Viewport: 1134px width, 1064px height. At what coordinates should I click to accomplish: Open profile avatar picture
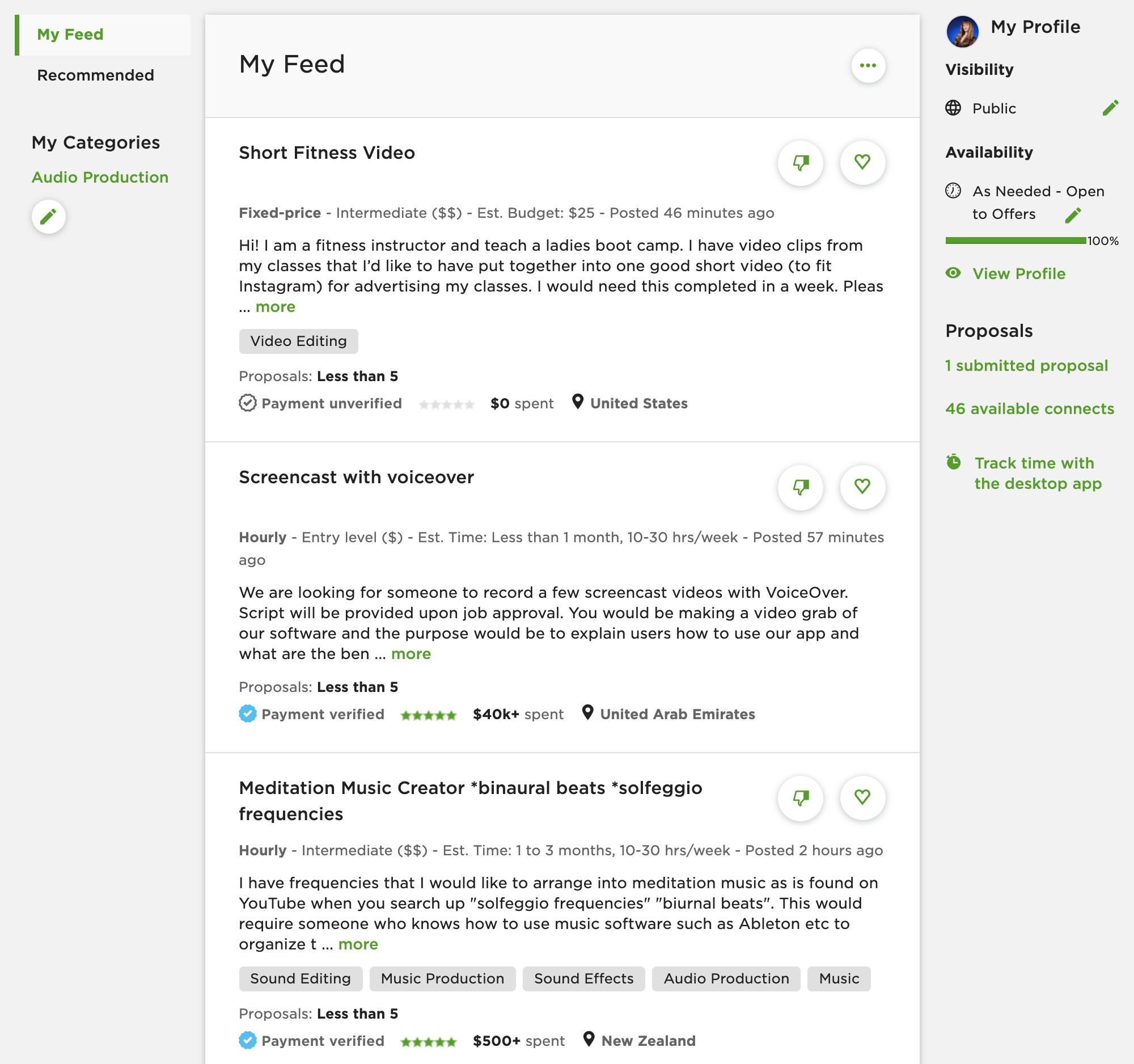pyautogui.click(x=962, y=31)
